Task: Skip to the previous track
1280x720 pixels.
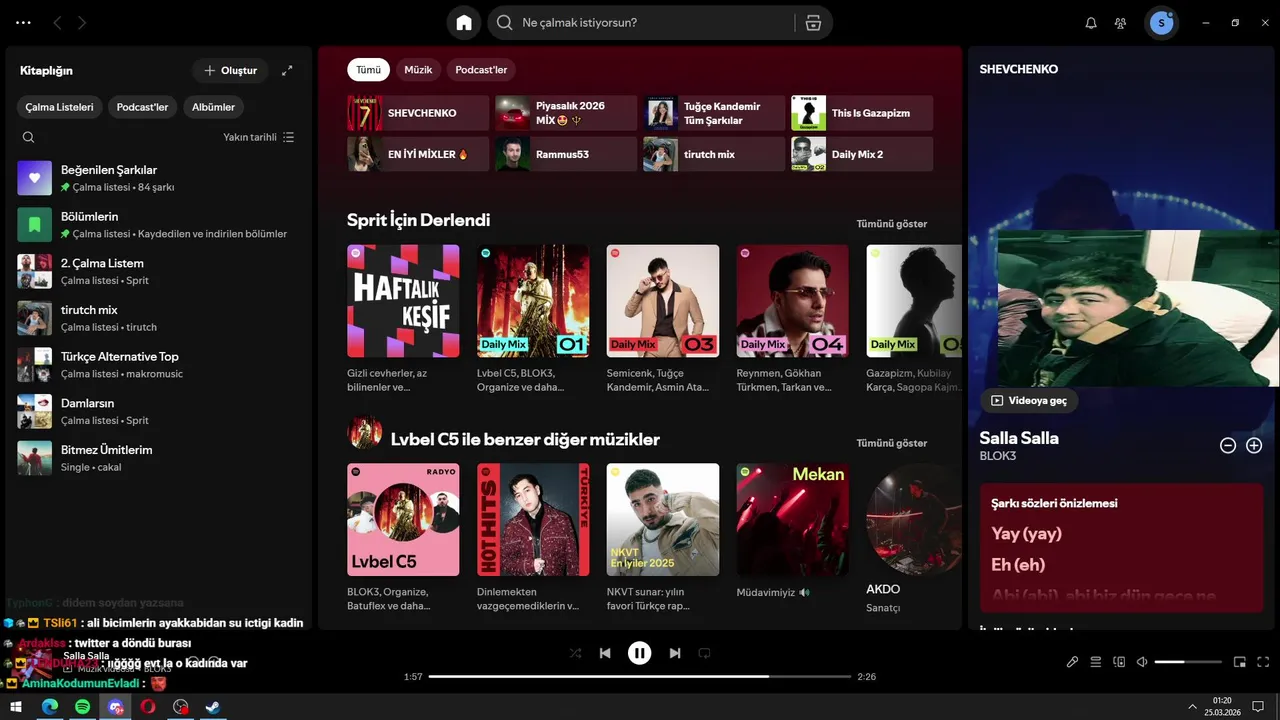Action: pos(605,653)
